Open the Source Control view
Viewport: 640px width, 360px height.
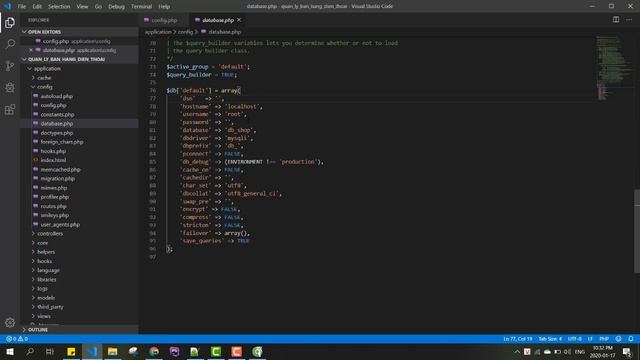click(10, 66)
